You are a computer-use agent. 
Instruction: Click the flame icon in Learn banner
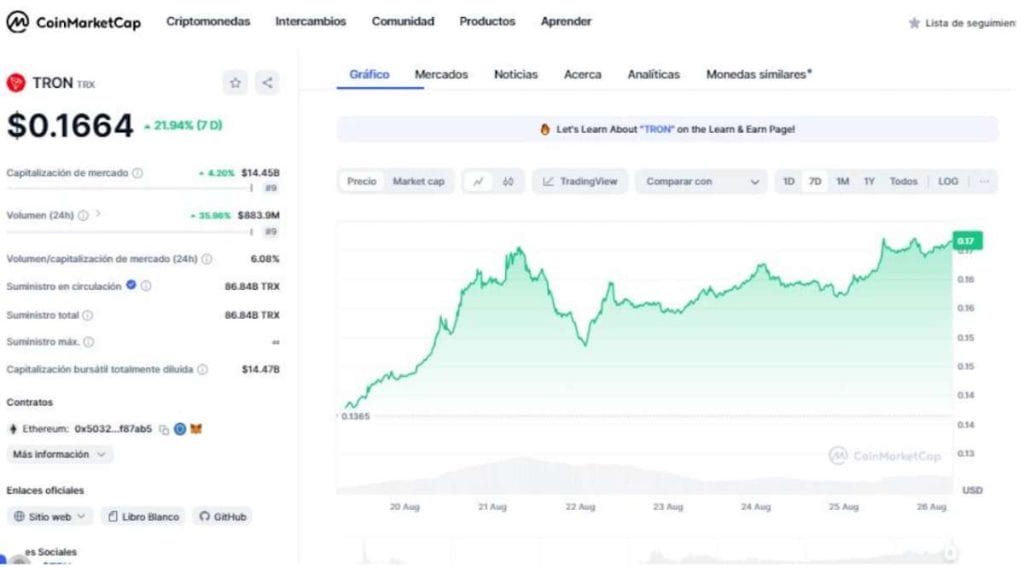545,129
